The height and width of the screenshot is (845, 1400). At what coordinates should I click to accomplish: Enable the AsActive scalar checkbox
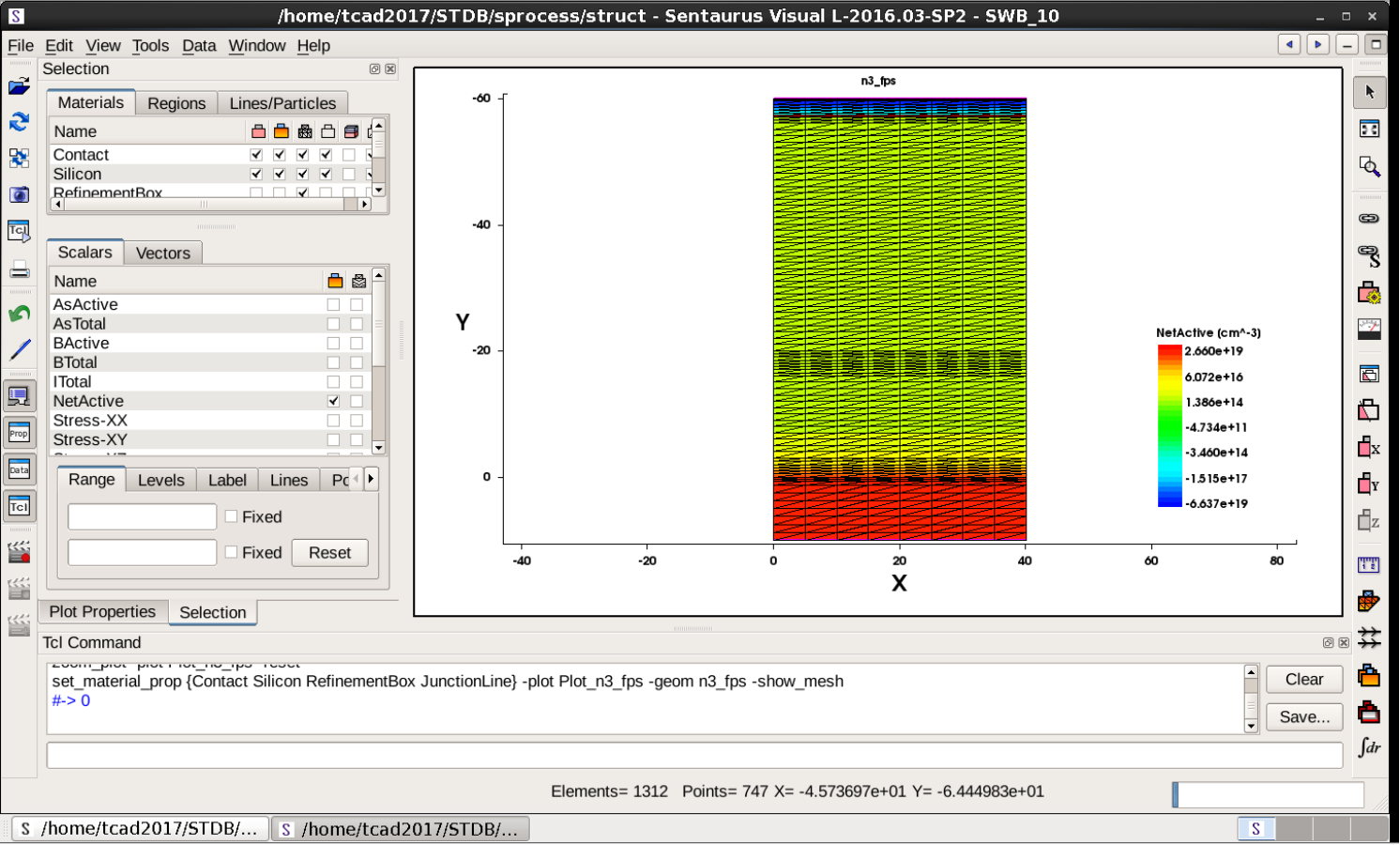pyautogui.click(x=333, y=304)
